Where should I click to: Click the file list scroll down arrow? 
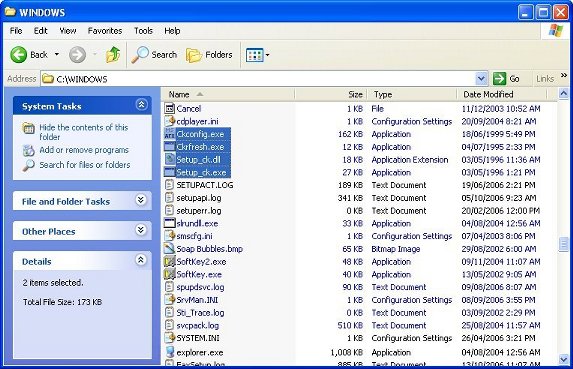pos(563,360)
